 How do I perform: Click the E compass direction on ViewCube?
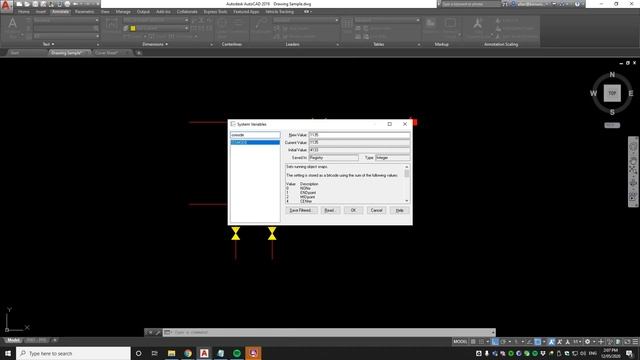click(x=631, y=93)
